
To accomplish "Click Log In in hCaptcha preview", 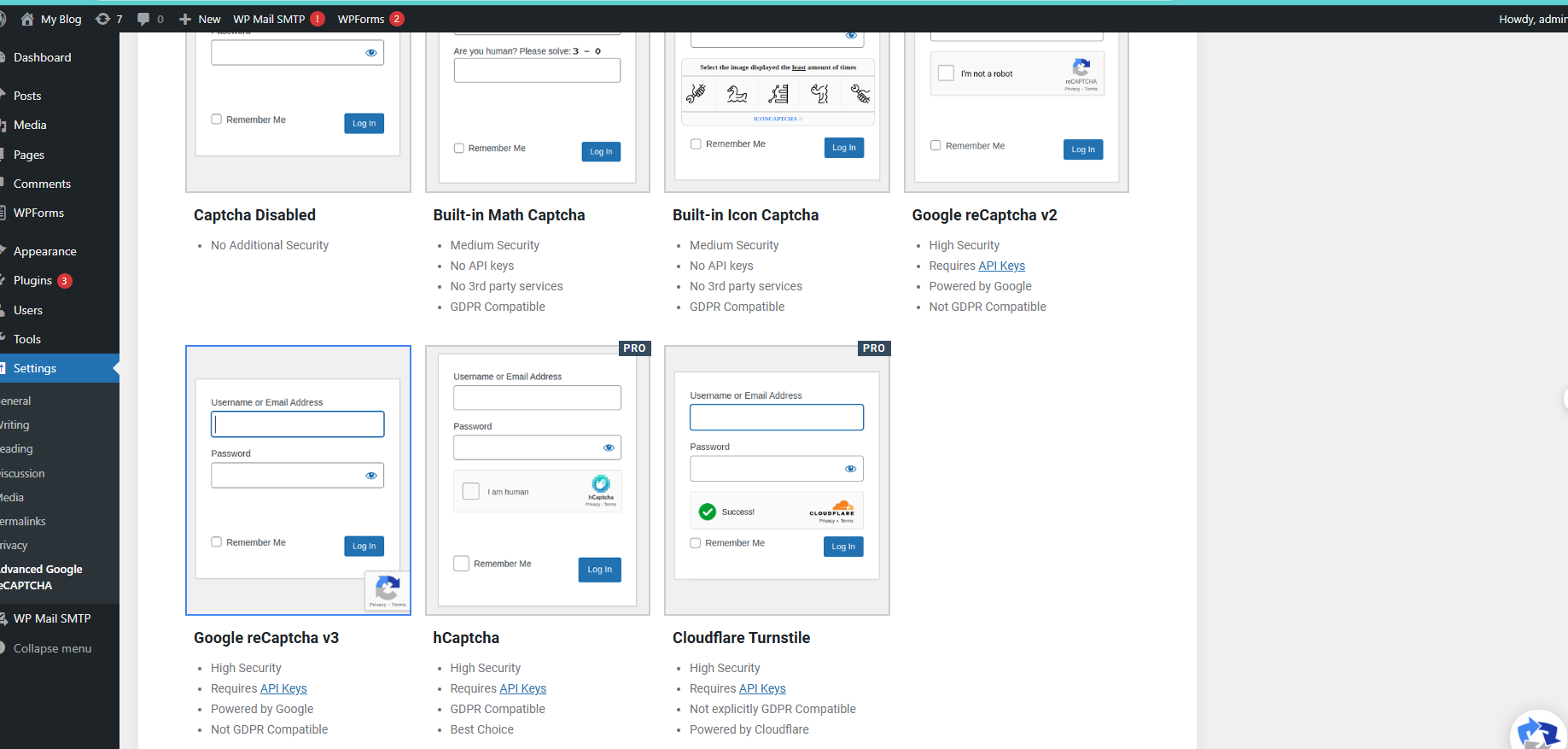I will click(x=599, y=570).
